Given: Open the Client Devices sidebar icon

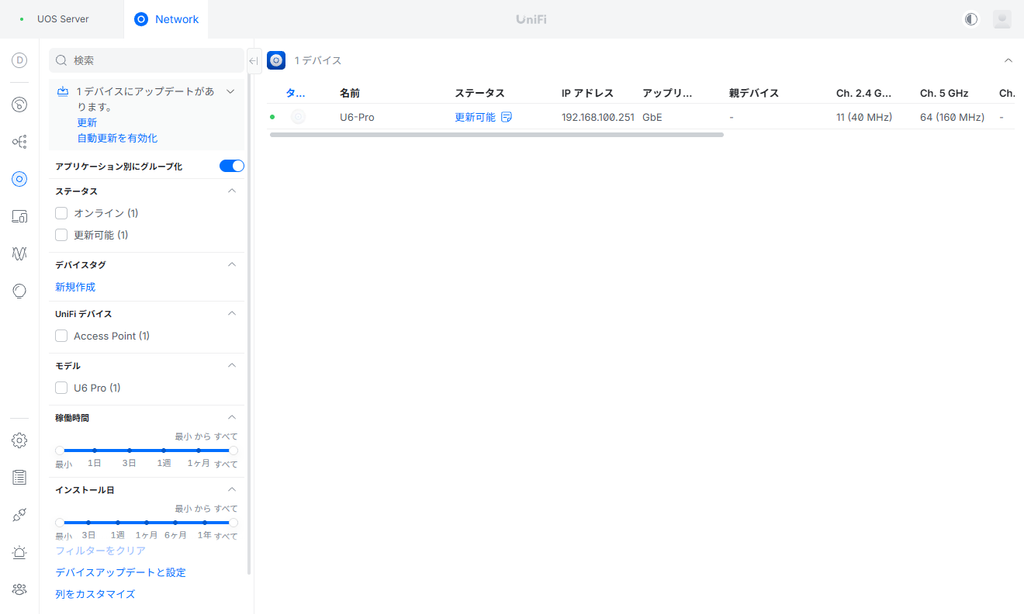Looking at the screenshot, I should pyautogui.click(x=20, y=216).
